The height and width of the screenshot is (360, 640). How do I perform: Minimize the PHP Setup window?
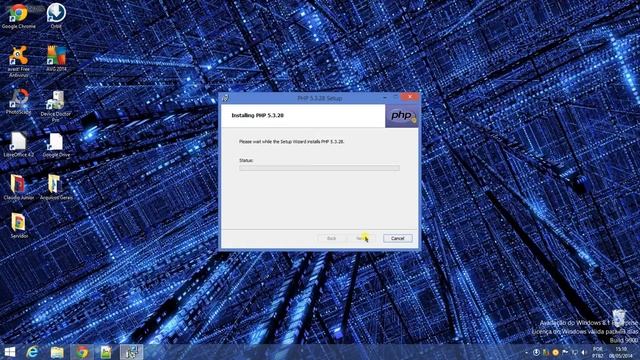pos(384,97)
